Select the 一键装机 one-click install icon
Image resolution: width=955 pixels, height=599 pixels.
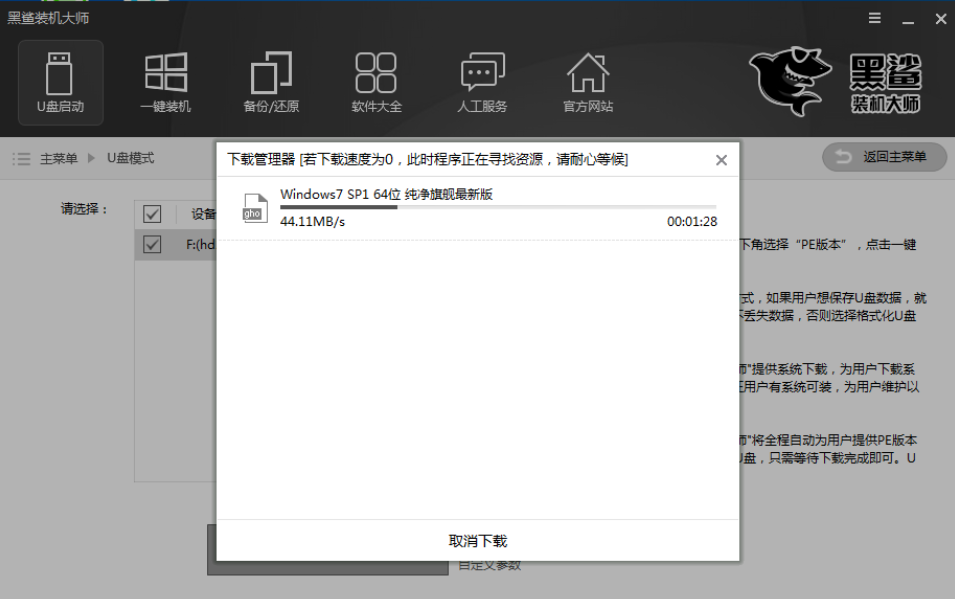166,82
